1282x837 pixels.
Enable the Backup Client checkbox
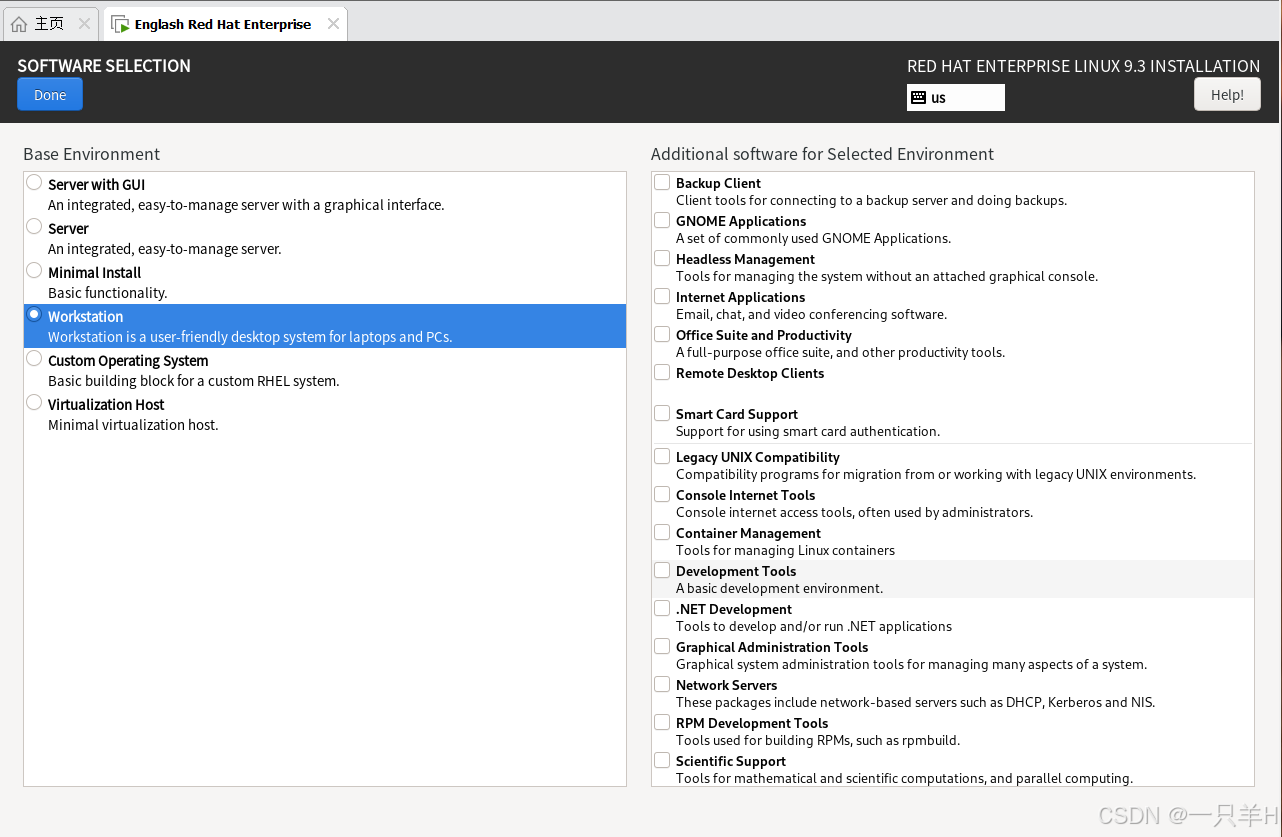click(662, 182)
